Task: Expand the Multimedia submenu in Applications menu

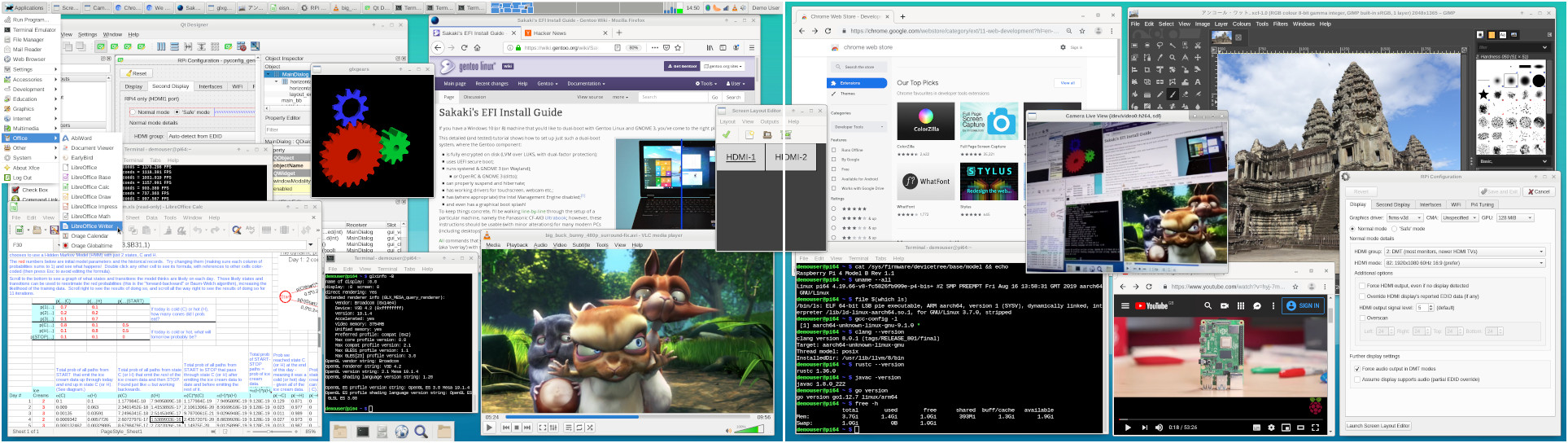Action: click(30, 129)
